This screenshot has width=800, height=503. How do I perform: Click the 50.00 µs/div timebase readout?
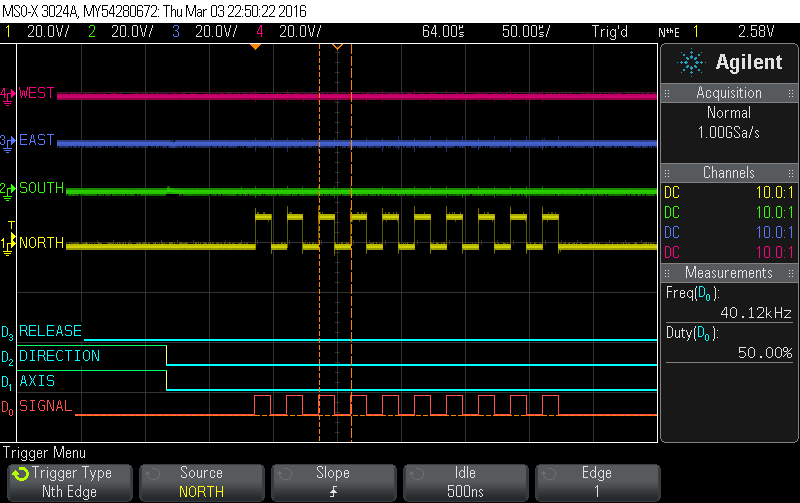pos(525,32)
